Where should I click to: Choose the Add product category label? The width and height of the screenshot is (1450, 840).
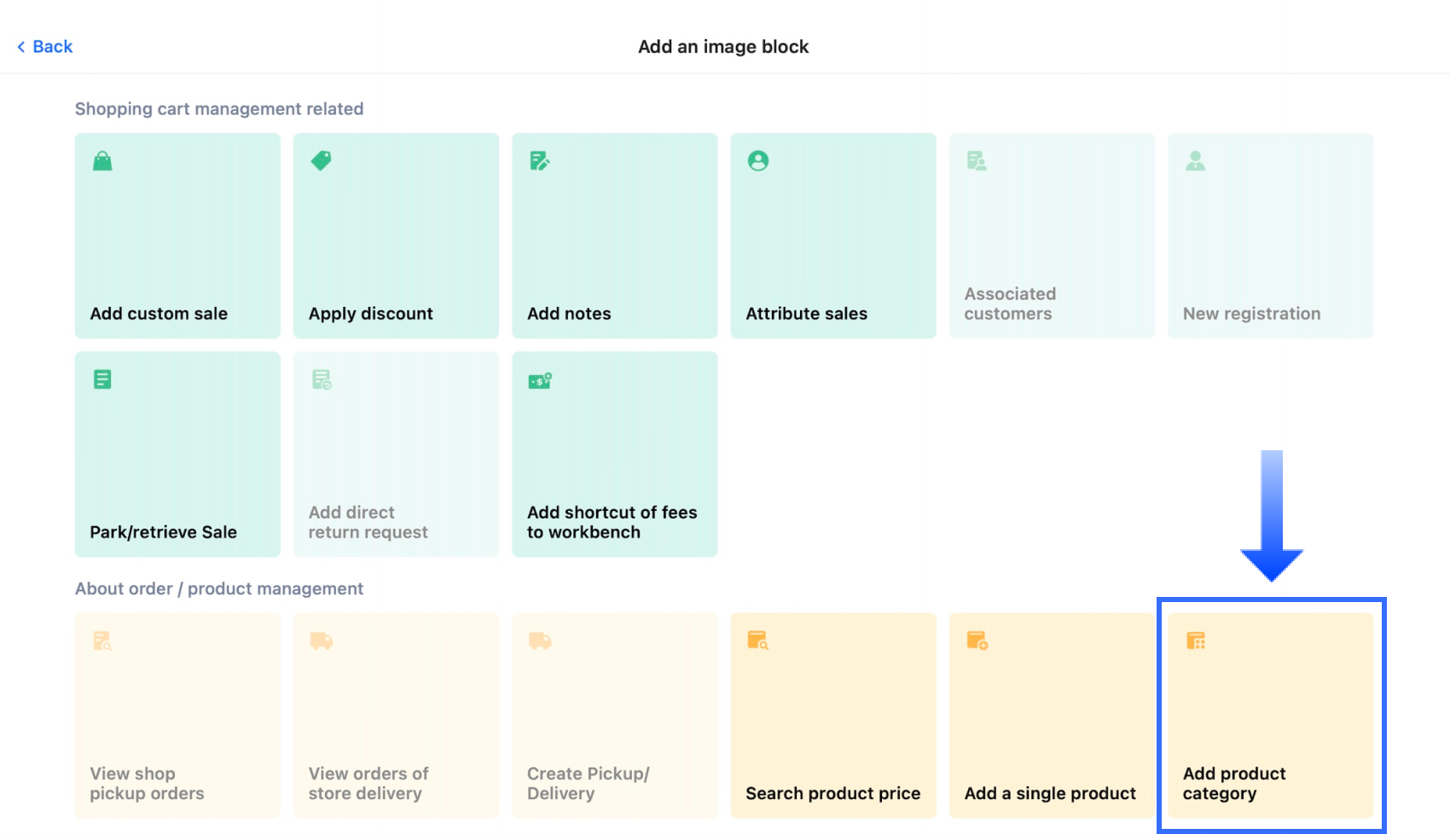[x=1233, y=783]
